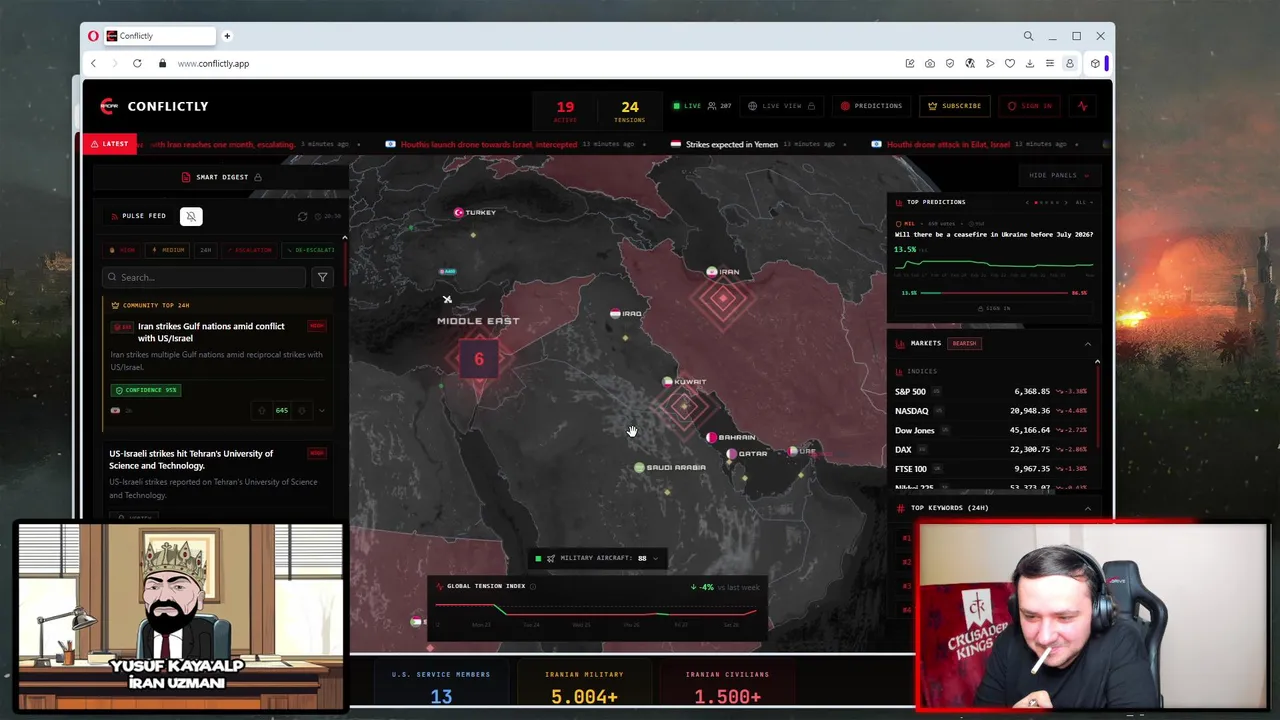Viewport: 1280px width, 720px height.
Task: Open the privacy shield icon
Action: point(950,64)
